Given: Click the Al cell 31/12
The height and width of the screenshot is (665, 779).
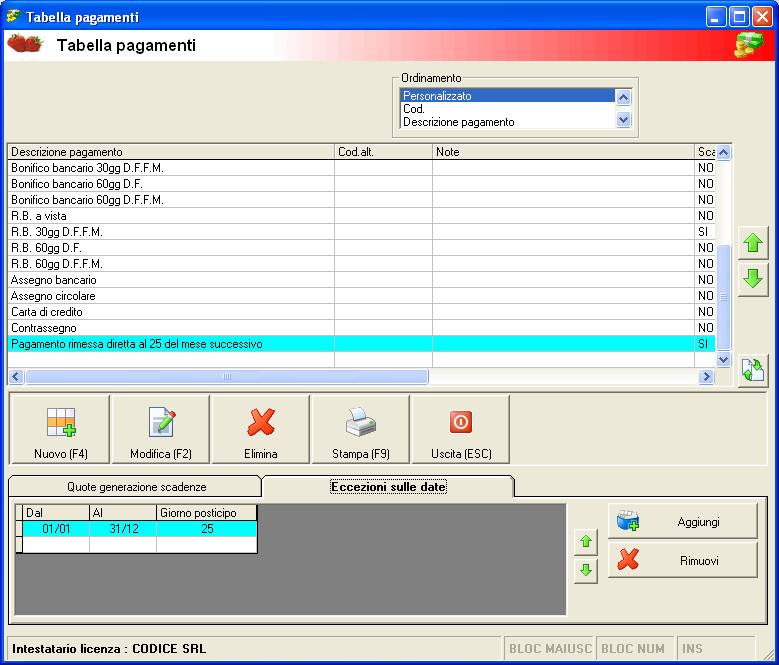Looking at the screenshot, I should tap(123, 529).
